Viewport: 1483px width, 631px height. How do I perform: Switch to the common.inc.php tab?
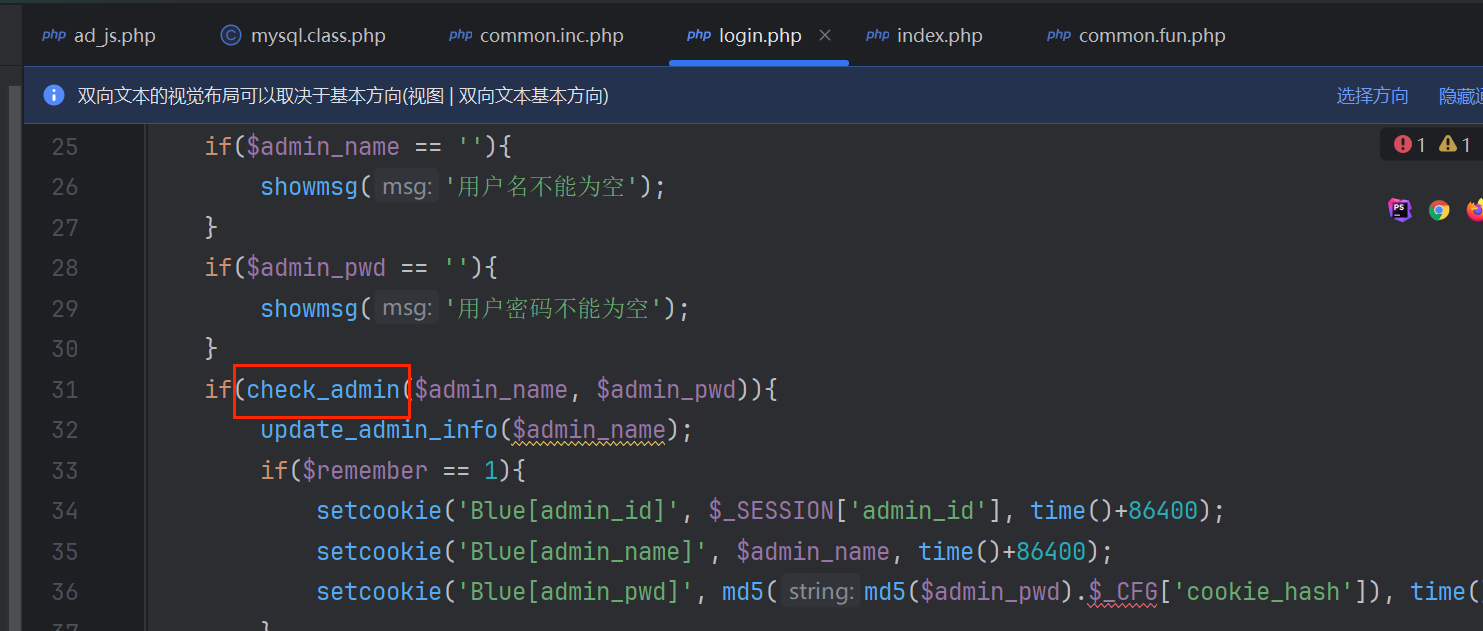click(x=551, y=36)
